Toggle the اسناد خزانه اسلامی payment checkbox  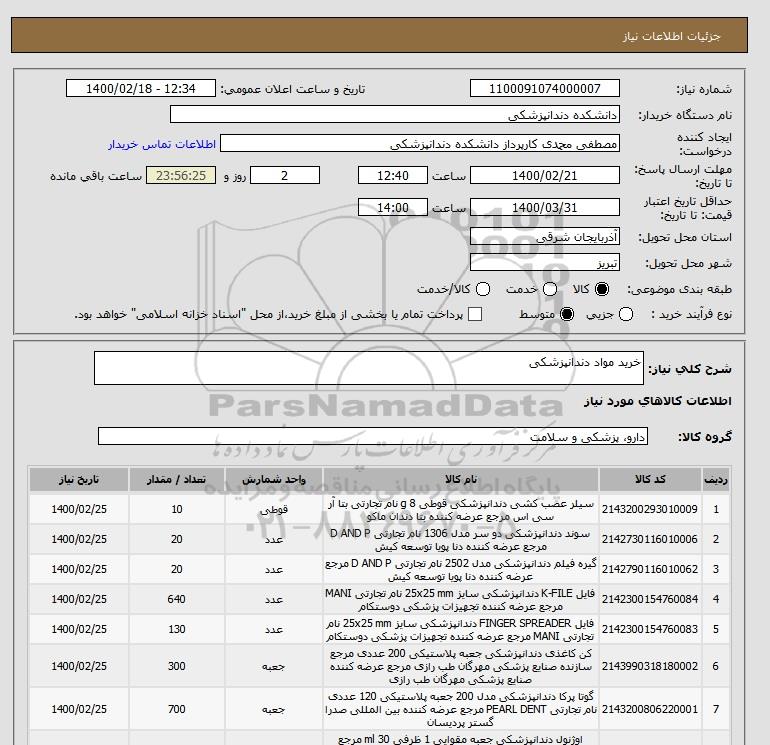475,314
